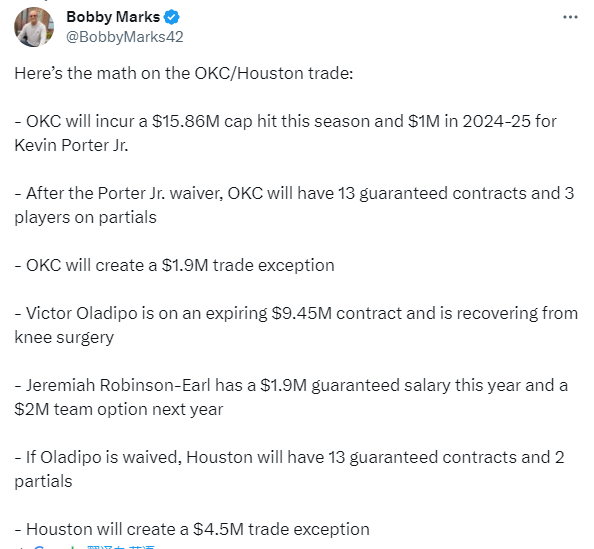Click the 2024-25 season text
594x549 pixels.
496,121
